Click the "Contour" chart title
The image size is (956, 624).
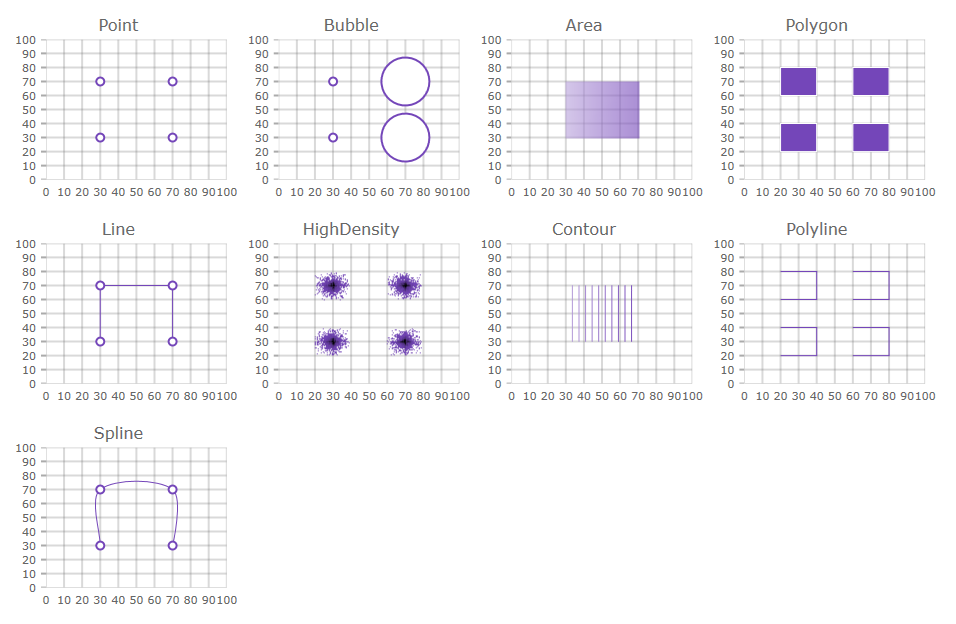click(584, 230)
